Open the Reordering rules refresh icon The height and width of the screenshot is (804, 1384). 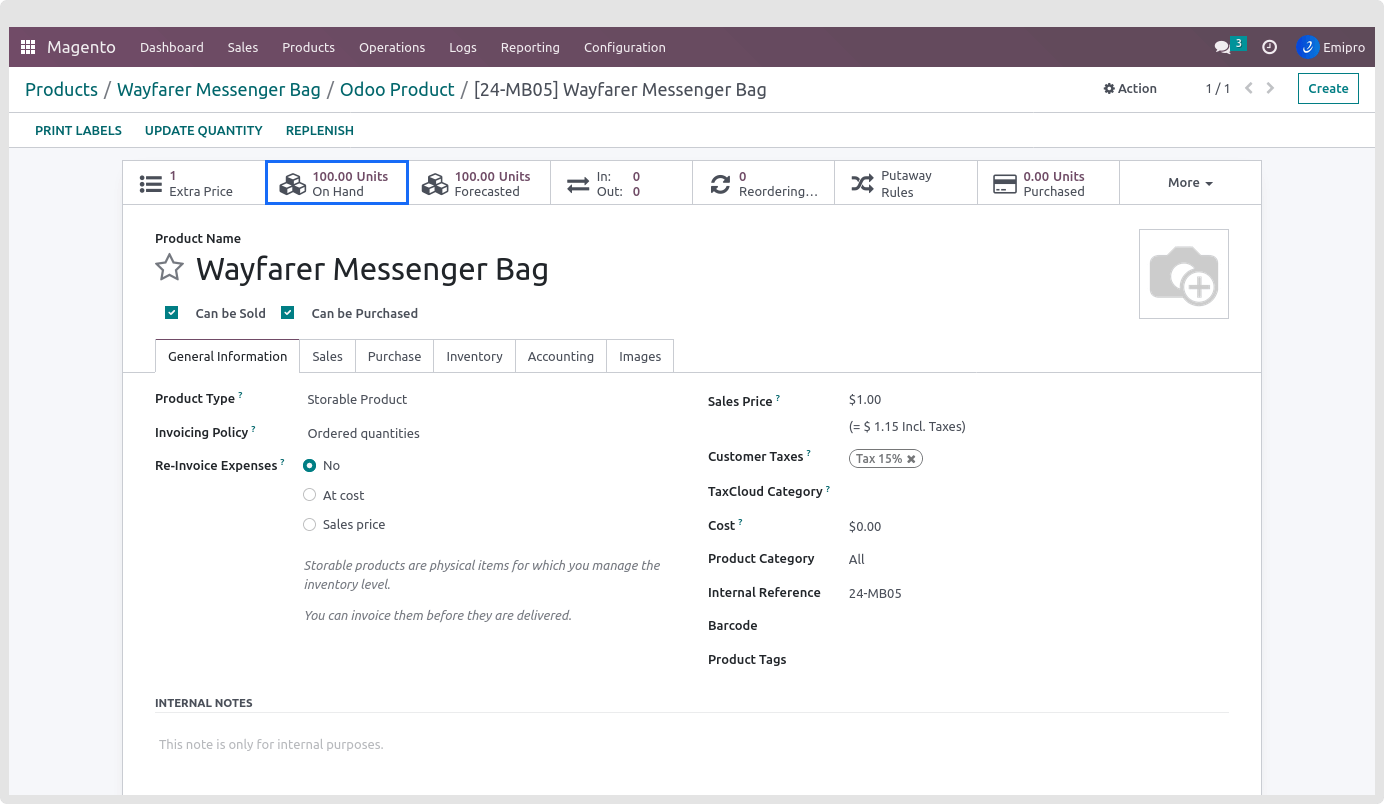[720, 184]
